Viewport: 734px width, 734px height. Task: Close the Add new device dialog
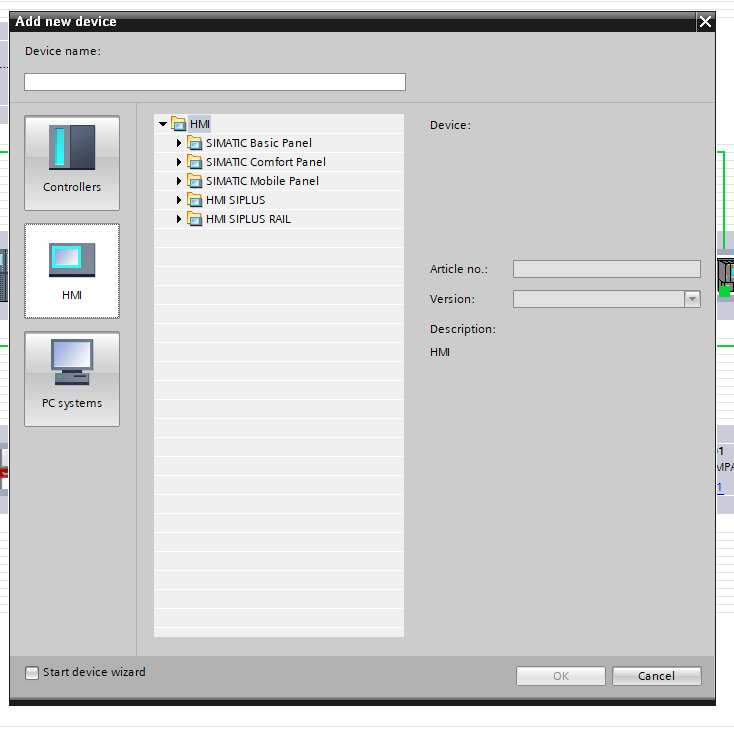point(705,22)
